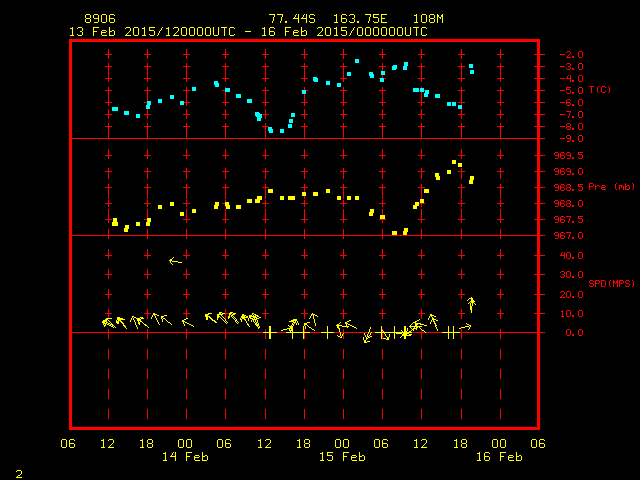
Task: Click the date range header text
Action: tap(248, 32)
